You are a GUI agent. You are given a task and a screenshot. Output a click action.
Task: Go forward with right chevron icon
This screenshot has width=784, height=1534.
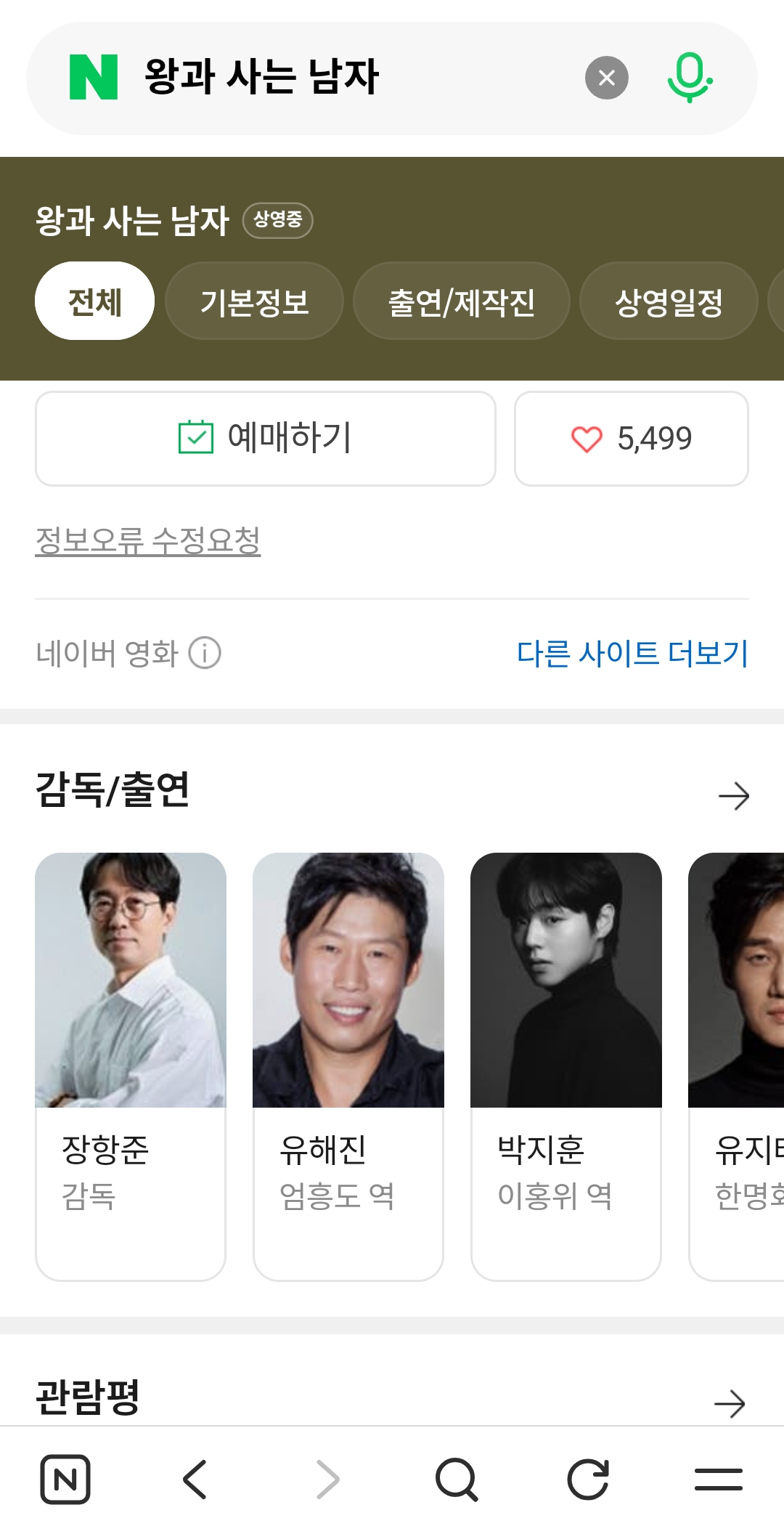coord(327,1480)
